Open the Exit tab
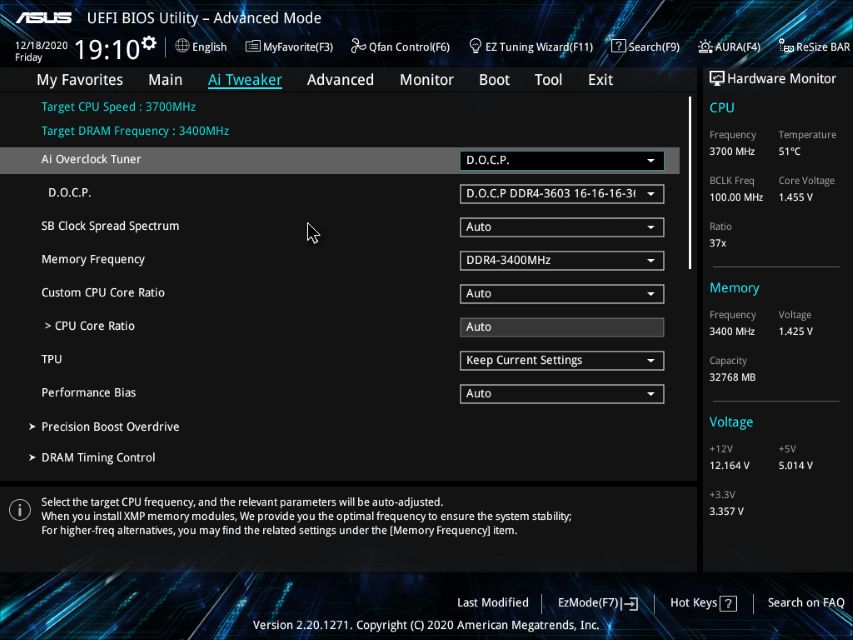 pyautogui.click(x=600, y=80)
